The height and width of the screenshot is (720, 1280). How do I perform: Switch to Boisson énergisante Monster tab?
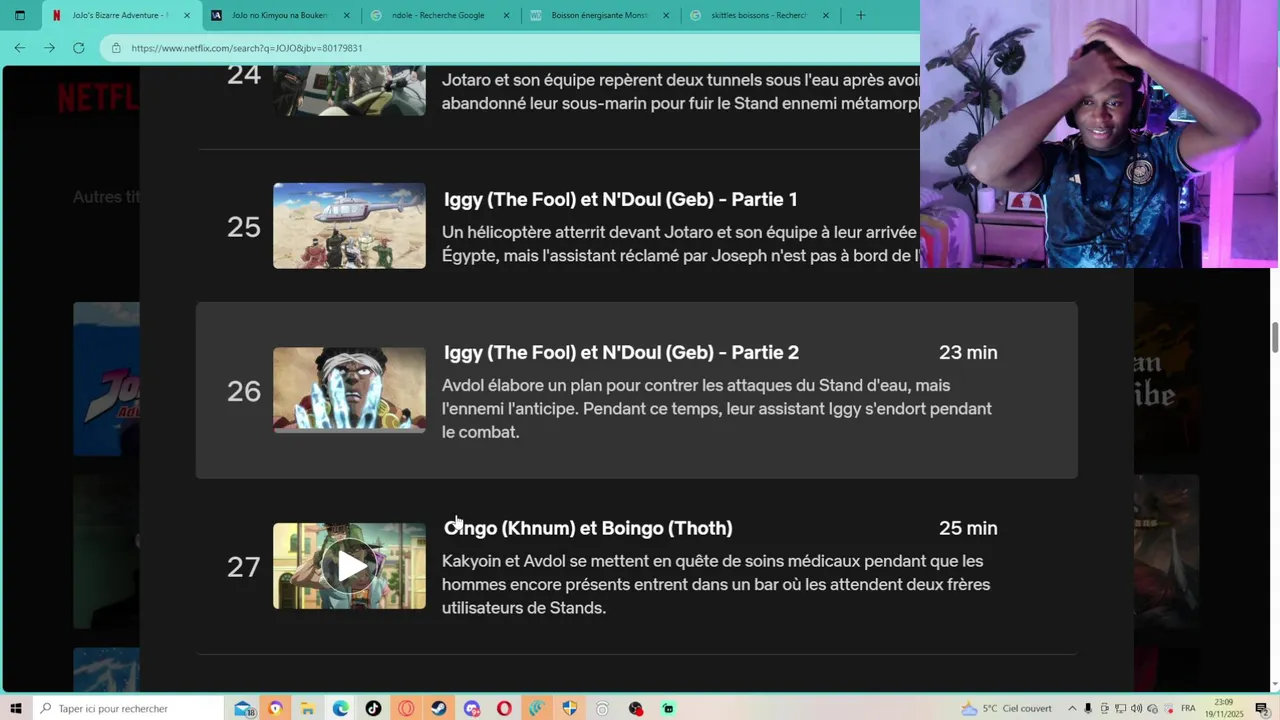[x=600, y=15]
